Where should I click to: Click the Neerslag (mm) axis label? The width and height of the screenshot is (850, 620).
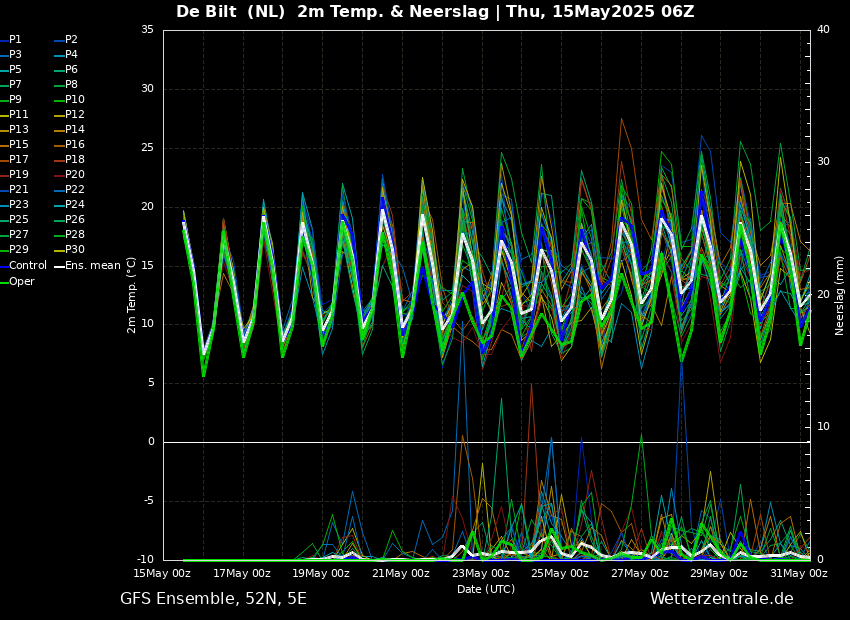pos(840,295)
